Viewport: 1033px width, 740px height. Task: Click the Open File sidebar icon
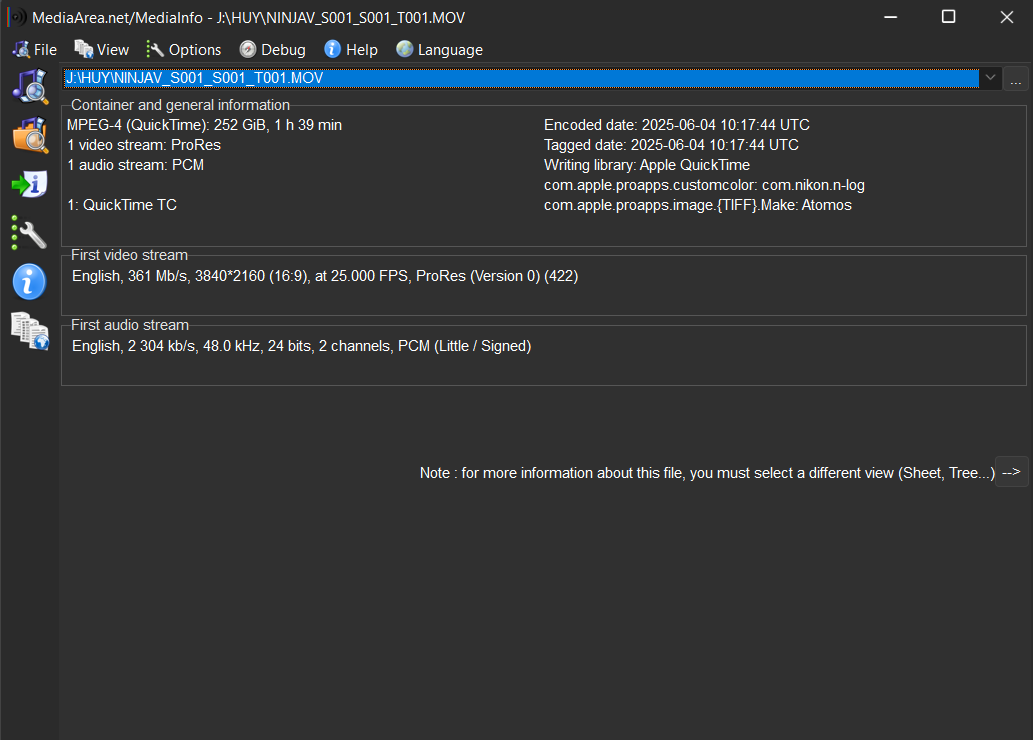(x=30, y=87)
